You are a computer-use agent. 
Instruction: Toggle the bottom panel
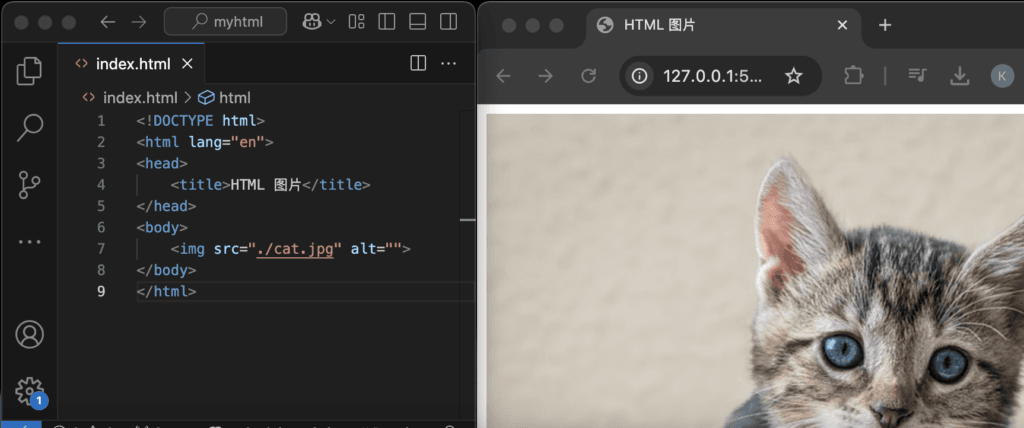pyautogui.click(x=417, y=22)
